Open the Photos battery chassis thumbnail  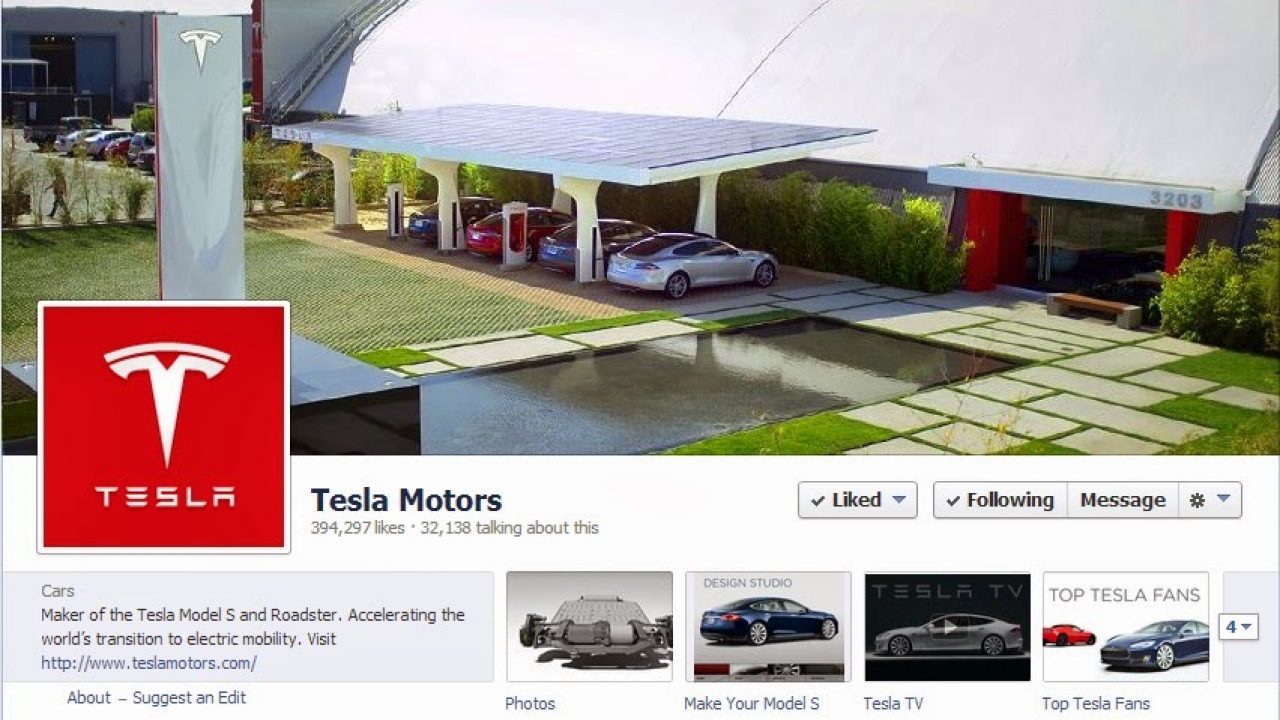click(589, 627)
